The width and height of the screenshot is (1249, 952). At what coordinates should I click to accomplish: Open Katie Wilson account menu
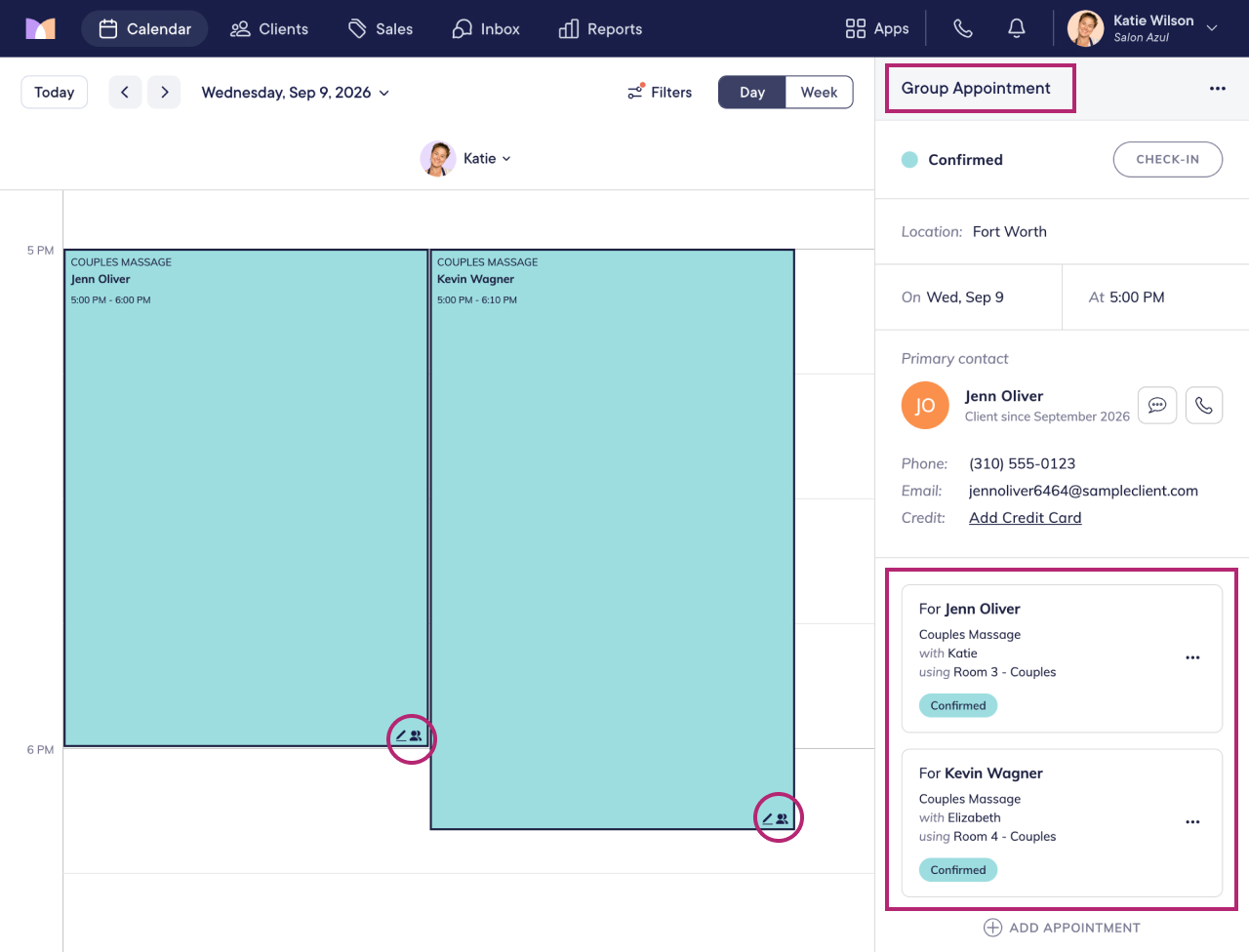[x=1144, y=28]
